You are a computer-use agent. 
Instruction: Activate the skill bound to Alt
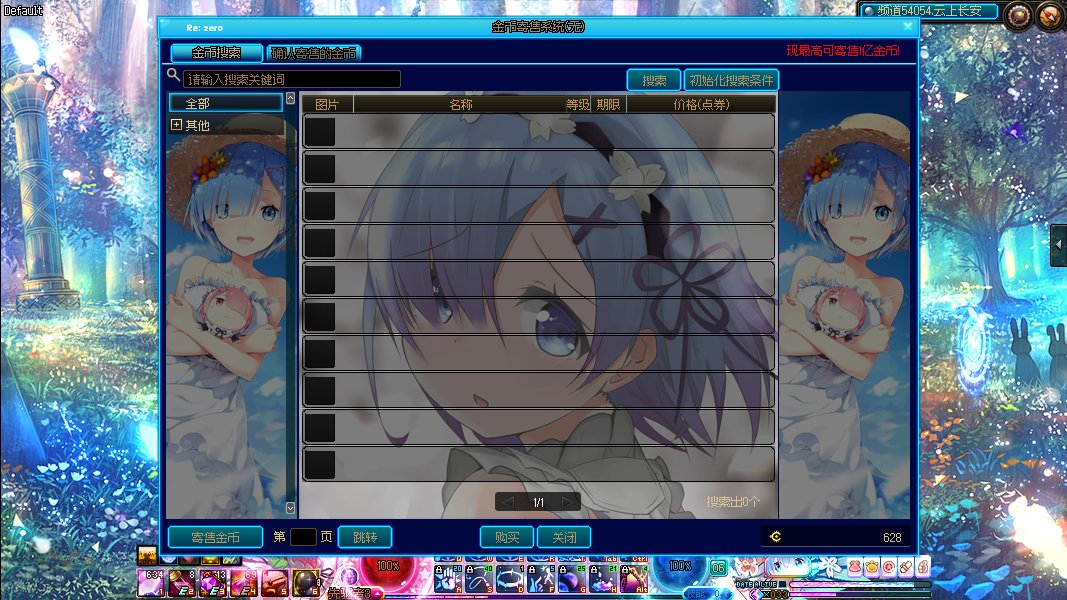(634, 579)
